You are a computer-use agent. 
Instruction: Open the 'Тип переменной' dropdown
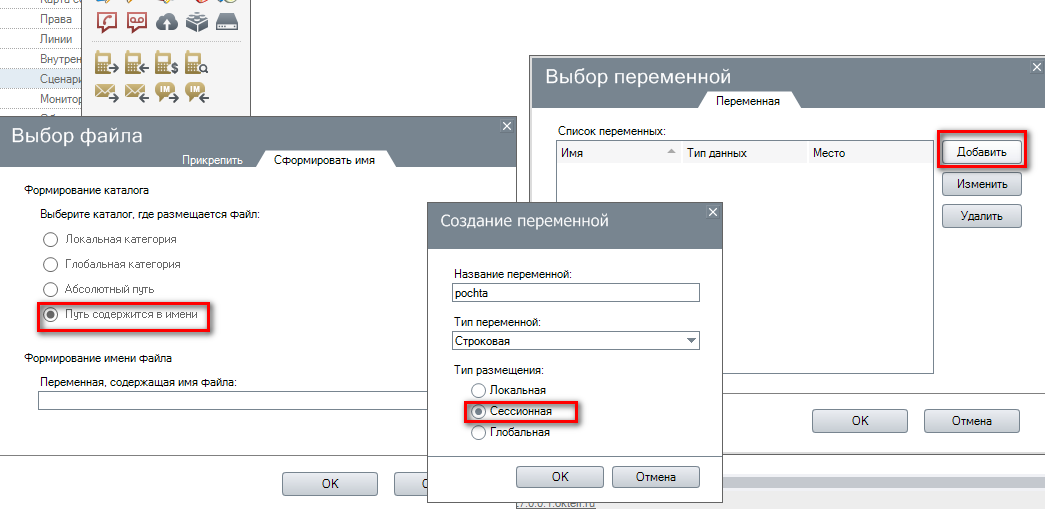coord(690,341)
